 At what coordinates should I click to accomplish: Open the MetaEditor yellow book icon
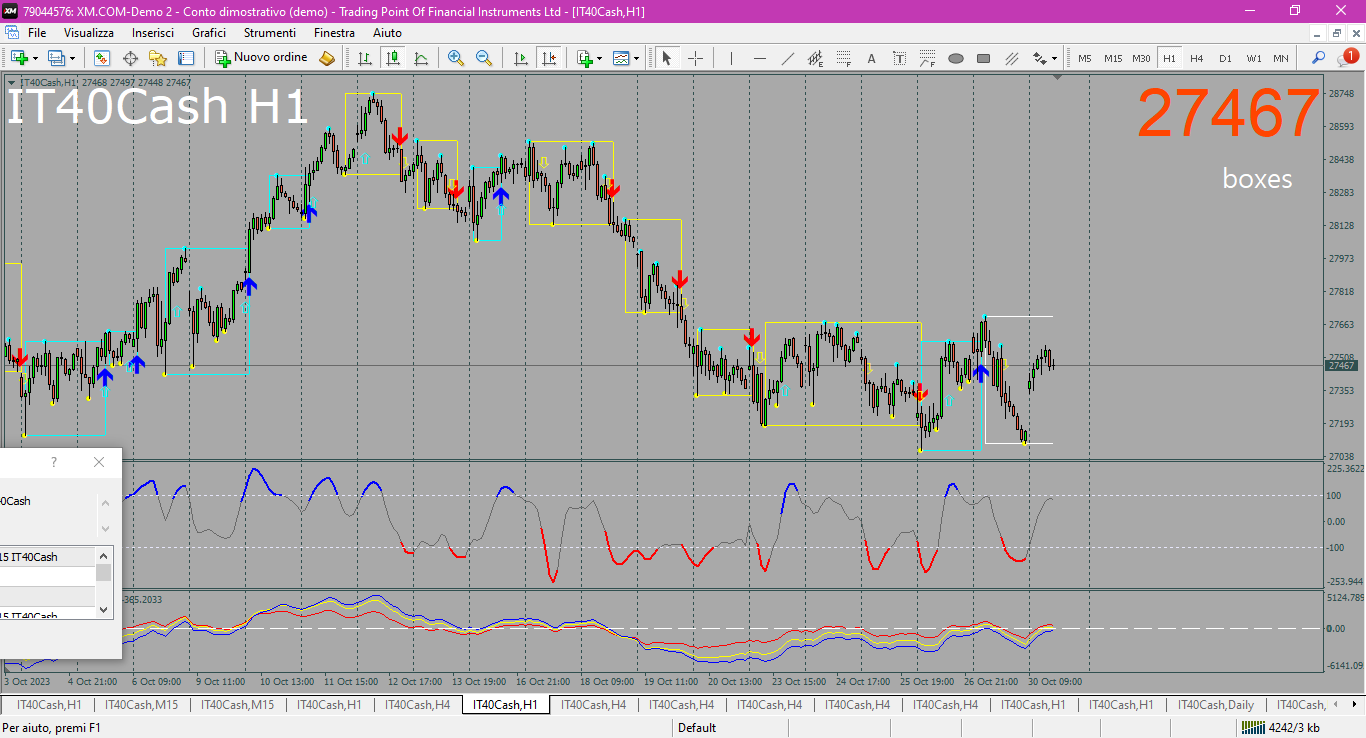coord(327,58)
